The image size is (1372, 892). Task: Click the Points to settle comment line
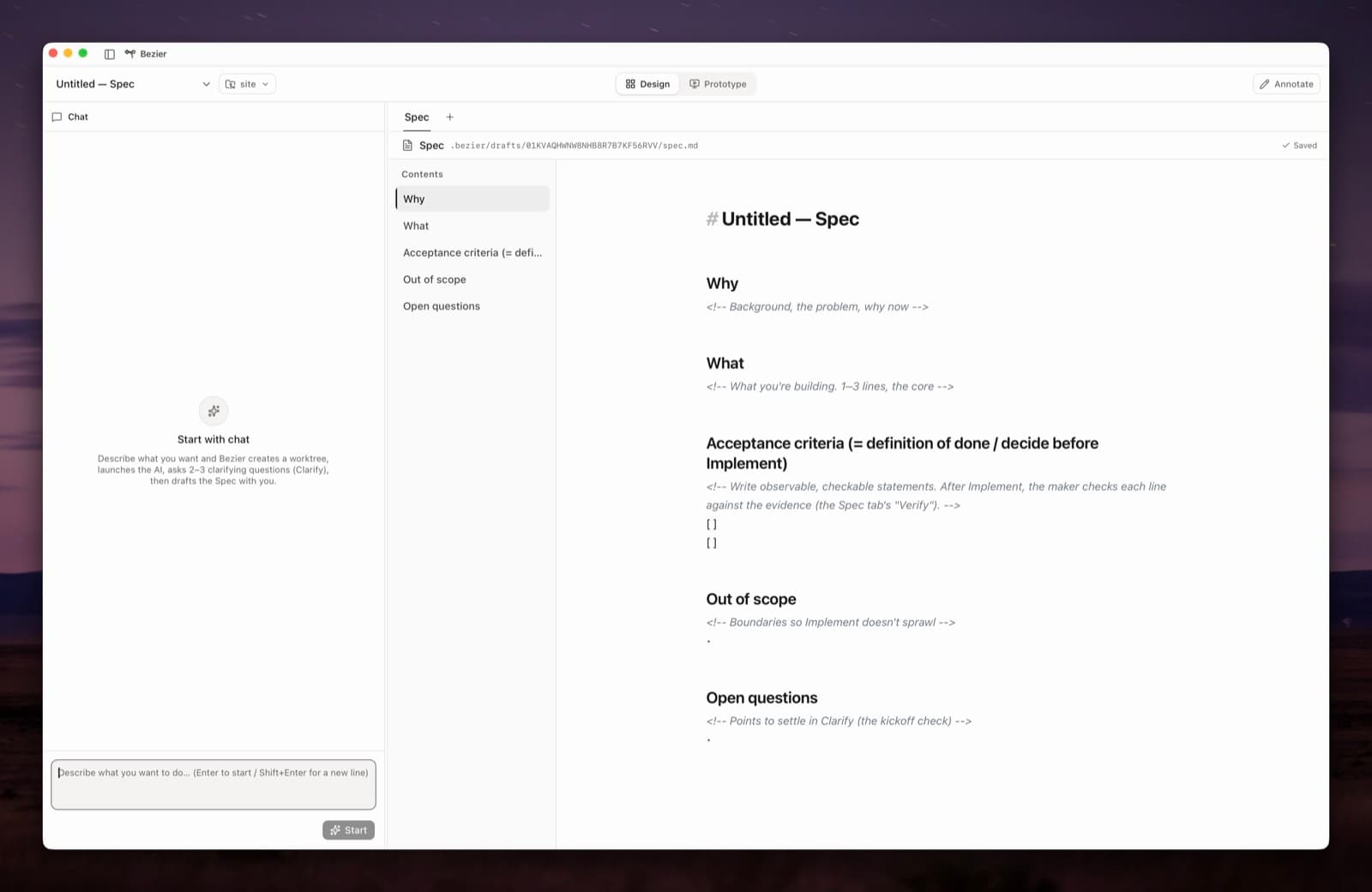[x=839, y=721]
